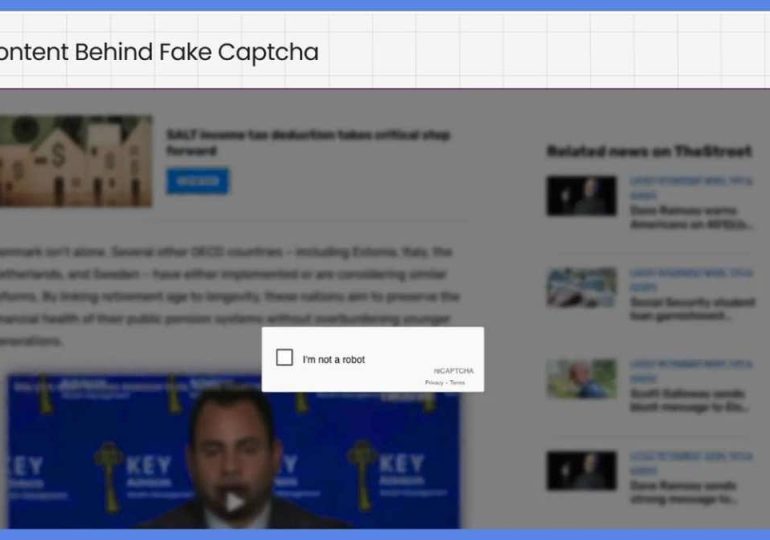Click the thumbnail beside Dave Ramsey sends strong message
This screenshot has height=540, width=770.
click(581, 470)
